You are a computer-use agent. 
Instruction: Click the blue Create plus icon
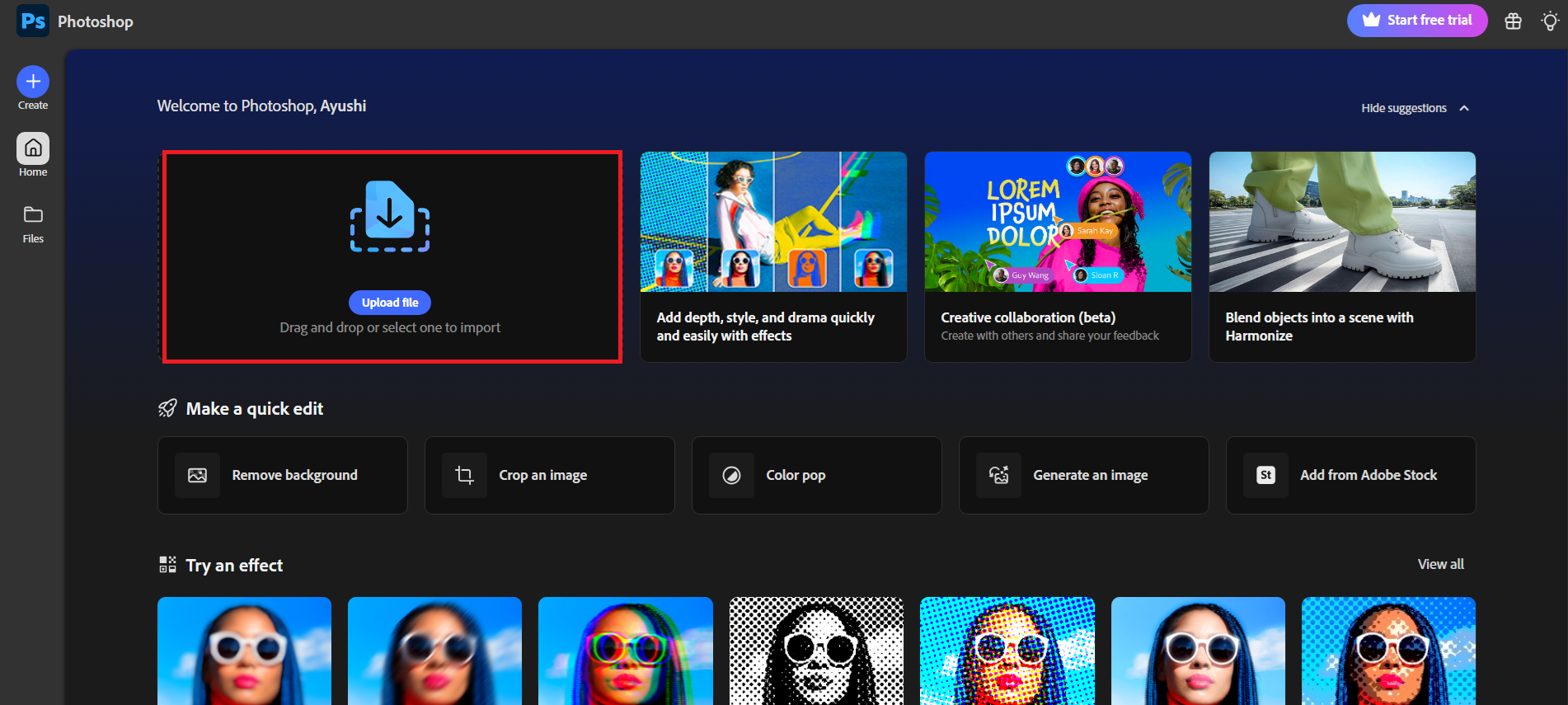coord(33,82)
